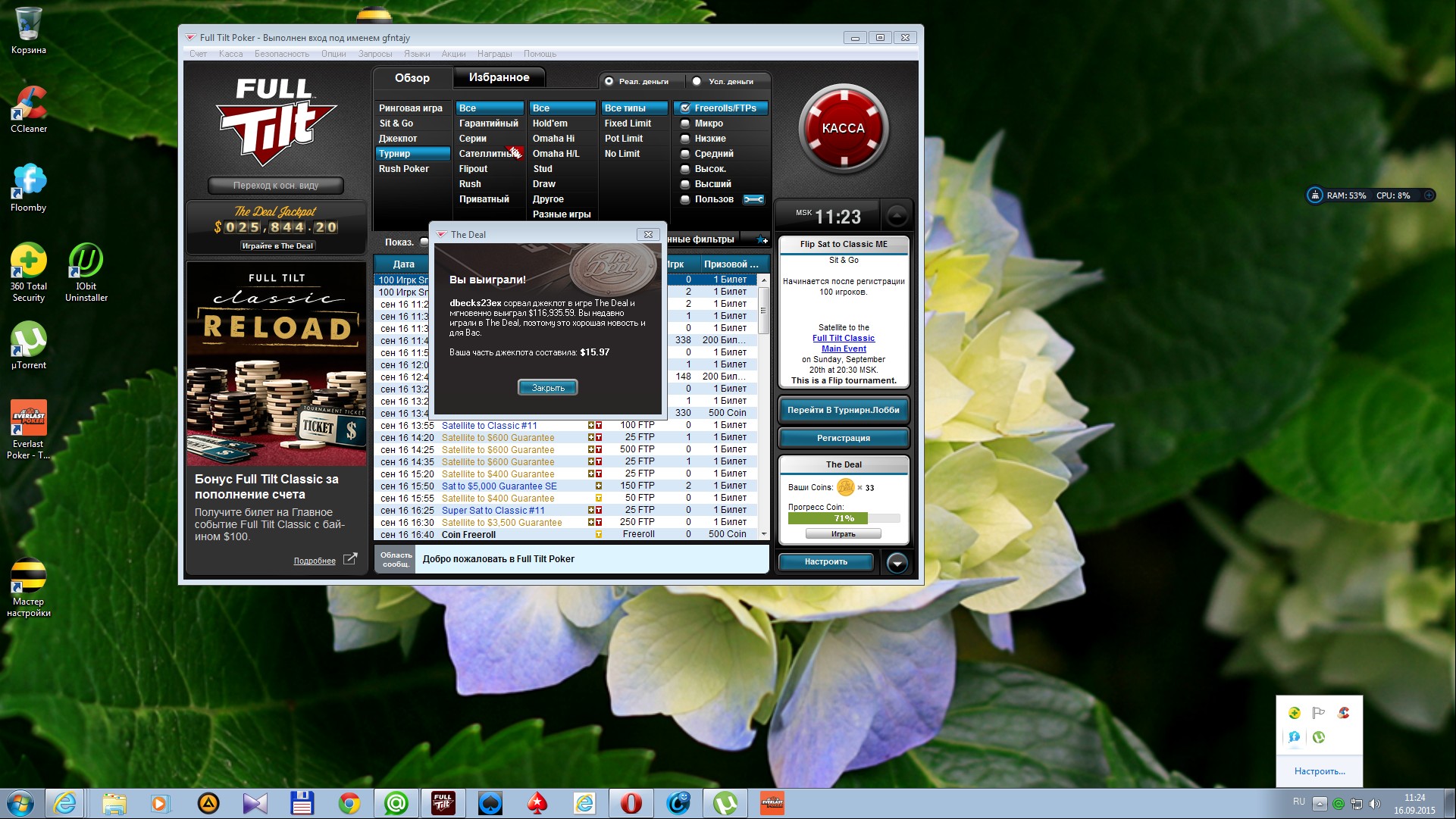Click Full Tilt icon in taskbar
The height and width of the screenshot is (819, 1456).
pyautogui.click(x=443, y=803)
